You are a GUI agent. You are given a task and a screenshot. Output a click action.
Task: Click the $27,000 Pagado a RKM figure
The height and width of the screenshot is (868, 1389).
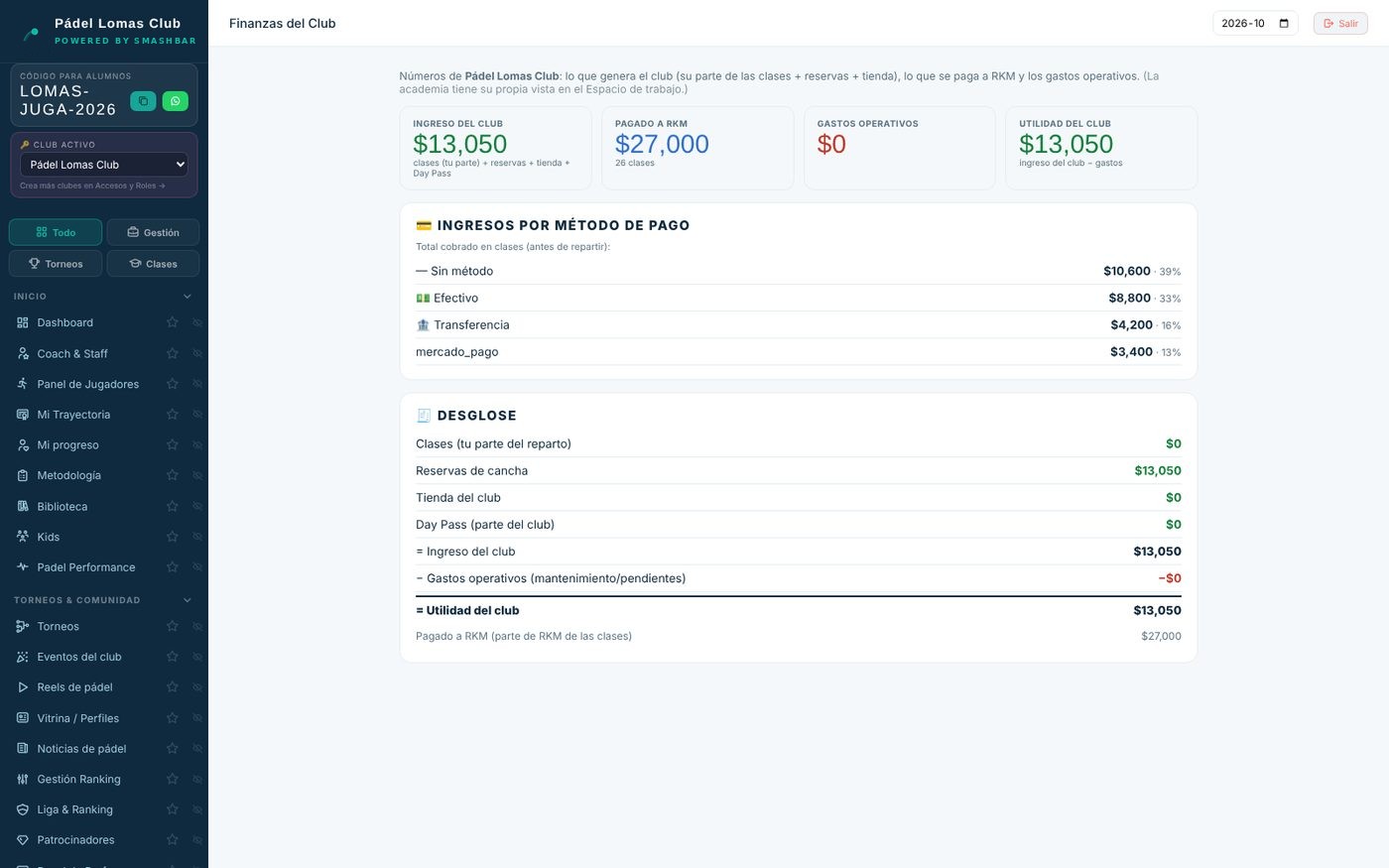tap(662, 145)
